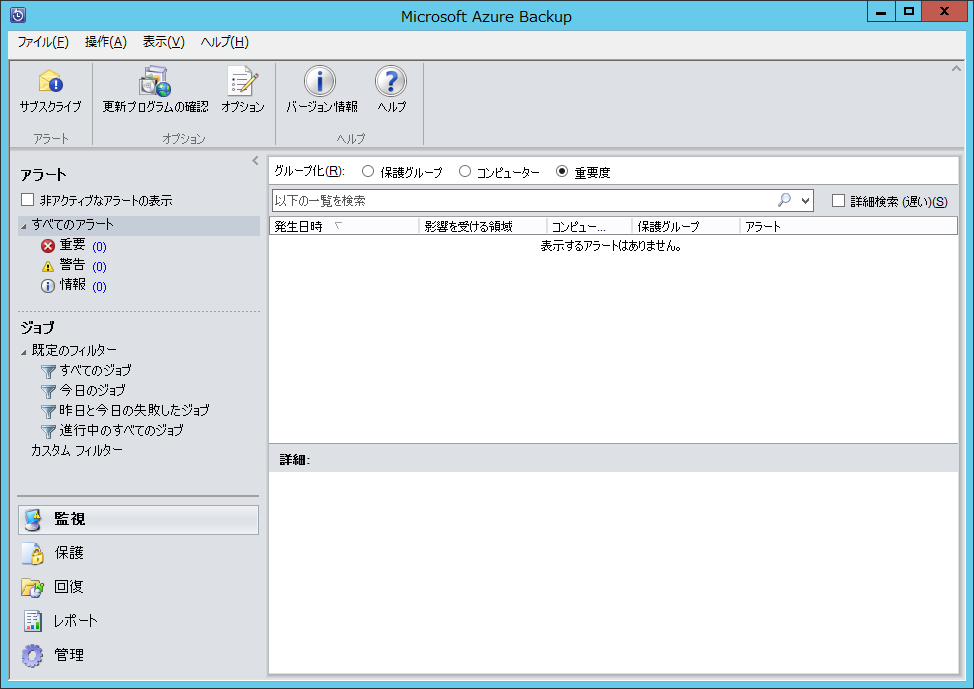Click the 管理 management gear icon
Screen dimensions: 974x689
(32, 655)
